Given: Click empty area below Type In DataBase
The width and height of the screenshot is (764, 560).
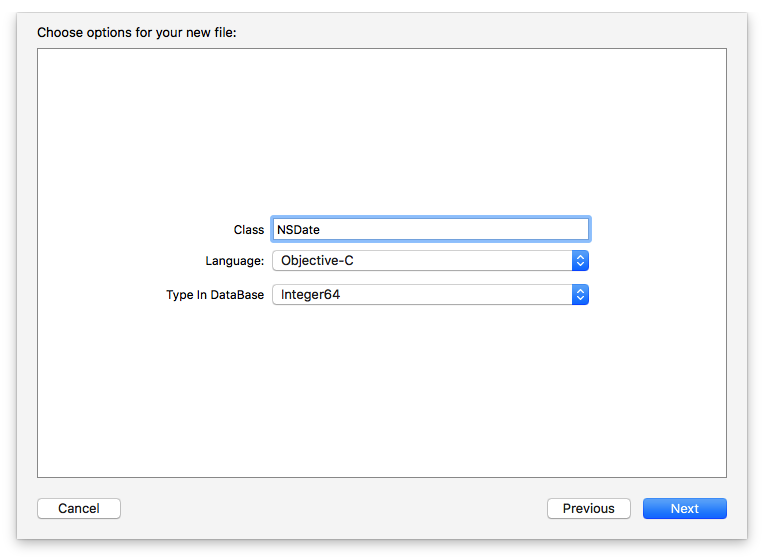Looking at the screenshot, I should coord(380,390).
